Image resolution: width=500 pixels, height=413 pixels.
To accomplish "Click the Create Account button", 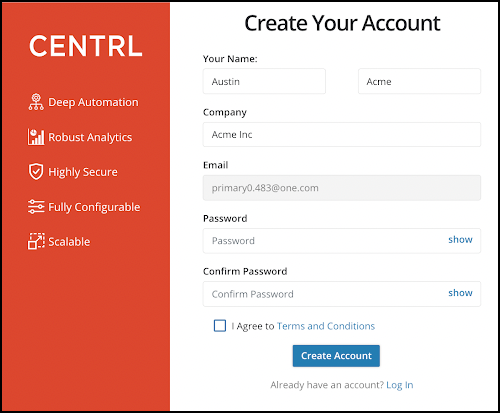I will coord(336,356).
